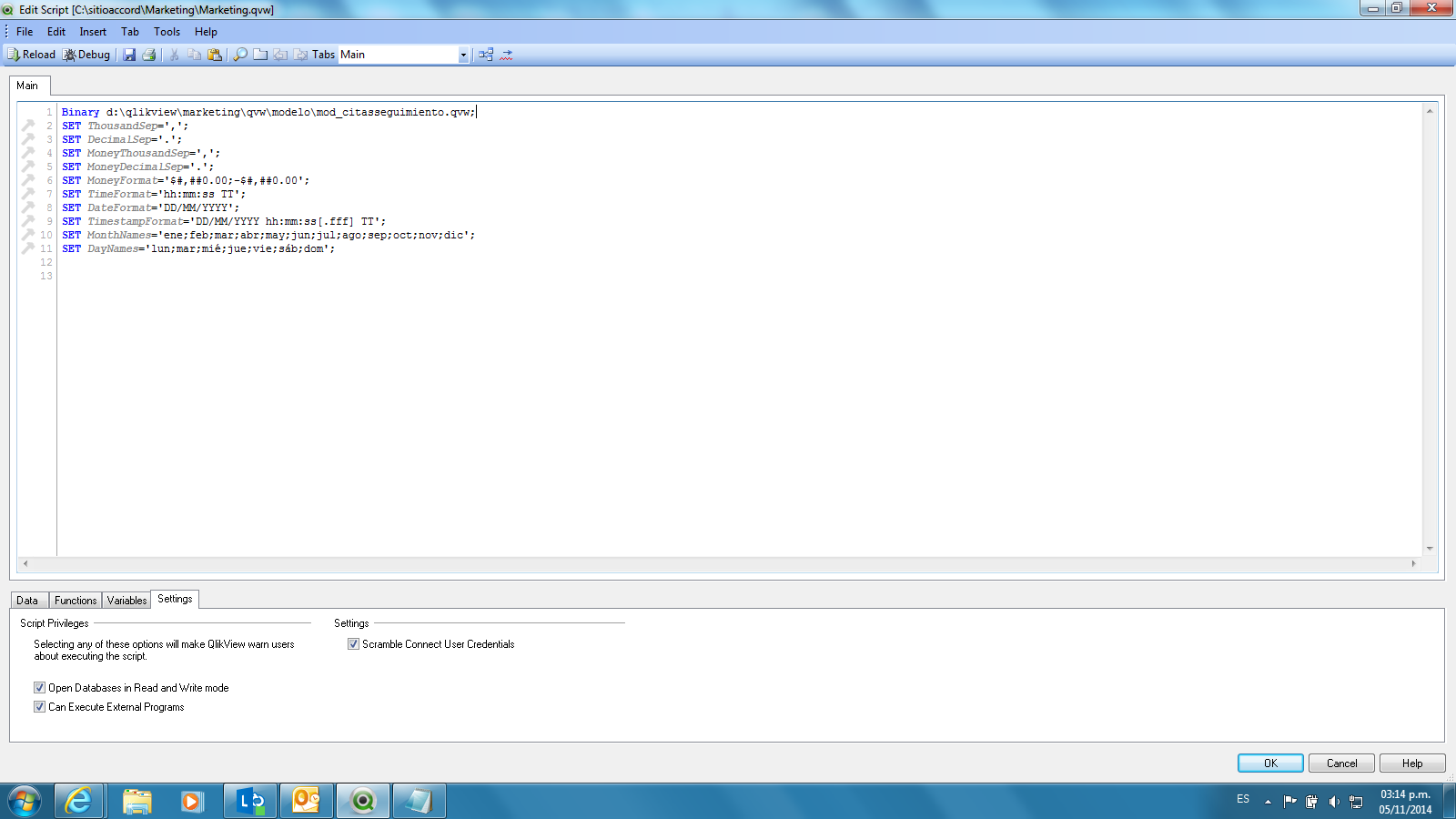Click the Binary statement on line 1
Image resolution: width=1456 pixels, height=819 pixels.
268,112
